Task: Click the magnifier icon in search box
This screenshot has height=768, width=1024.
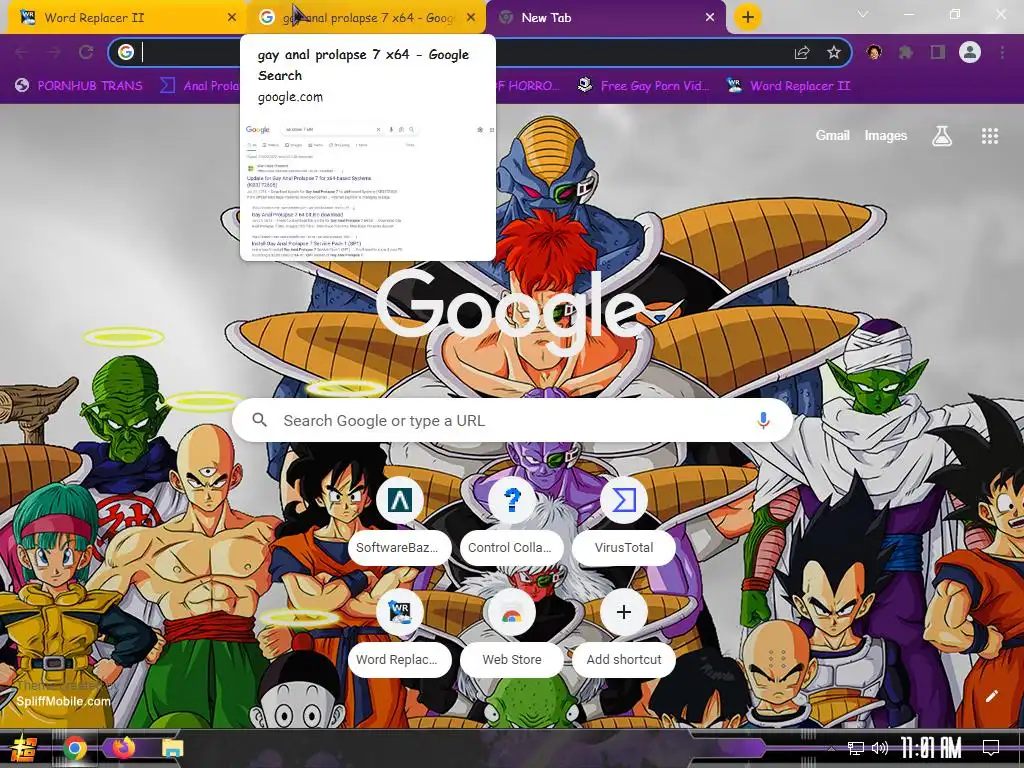Action: coord(259,420)
